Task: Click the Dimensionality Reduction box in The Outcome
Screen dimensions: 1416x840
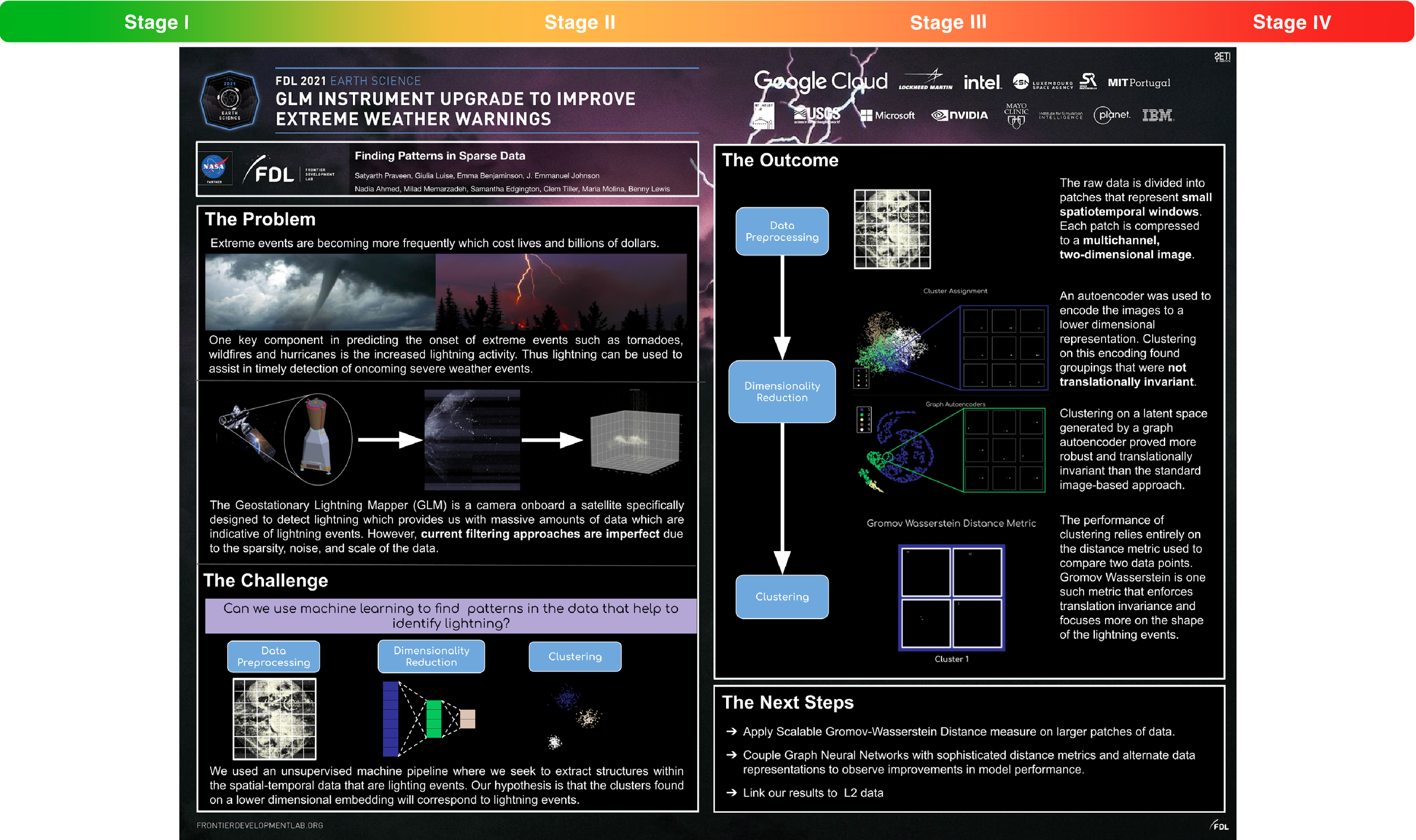Action: pos(782,391)
